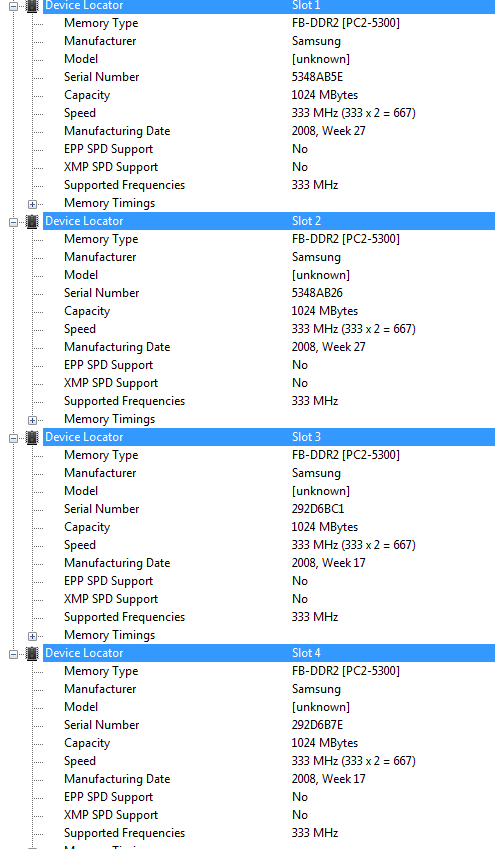Image resolution: width=495 pixels, height=849 pixels.
Task: Select serial number 292D6BC1 row
Action: pyautogui.click(x=269, y=509)
